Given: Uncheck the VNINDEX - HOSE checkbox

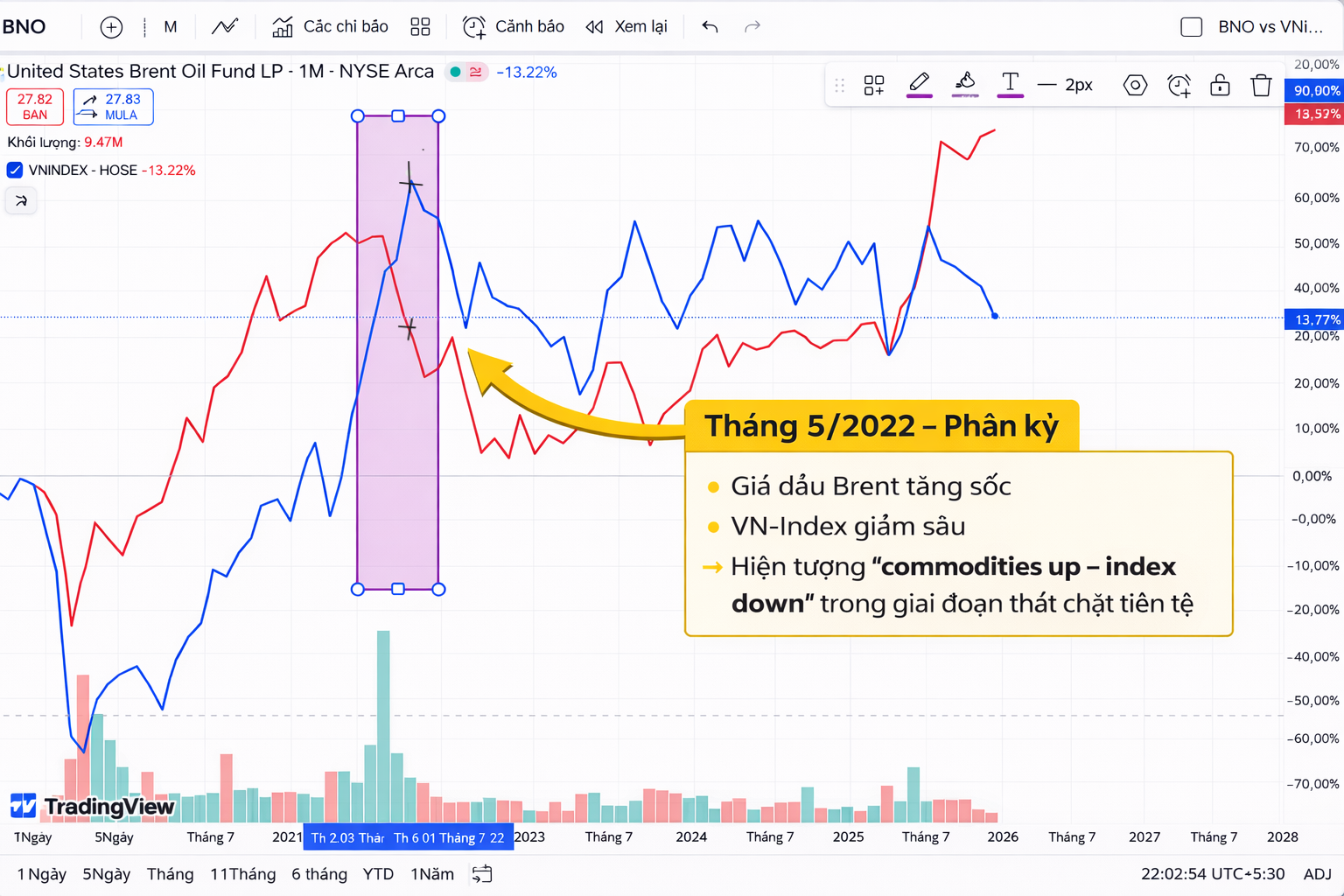Looking at the screenshot, I should [x=14, y=170].
